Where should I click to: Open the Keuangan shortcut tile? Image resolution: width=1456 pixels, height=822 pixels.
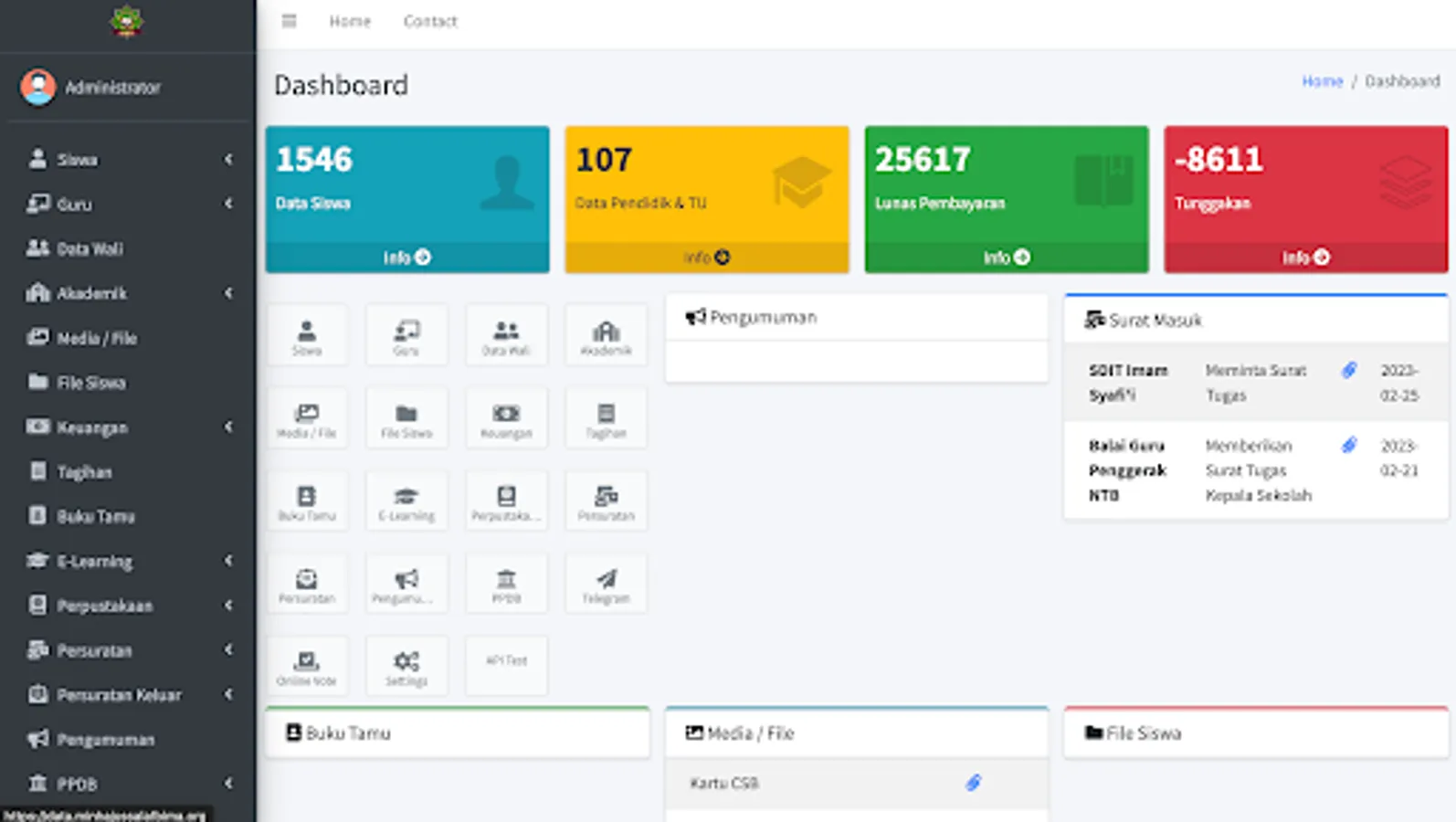coord(506,418)
